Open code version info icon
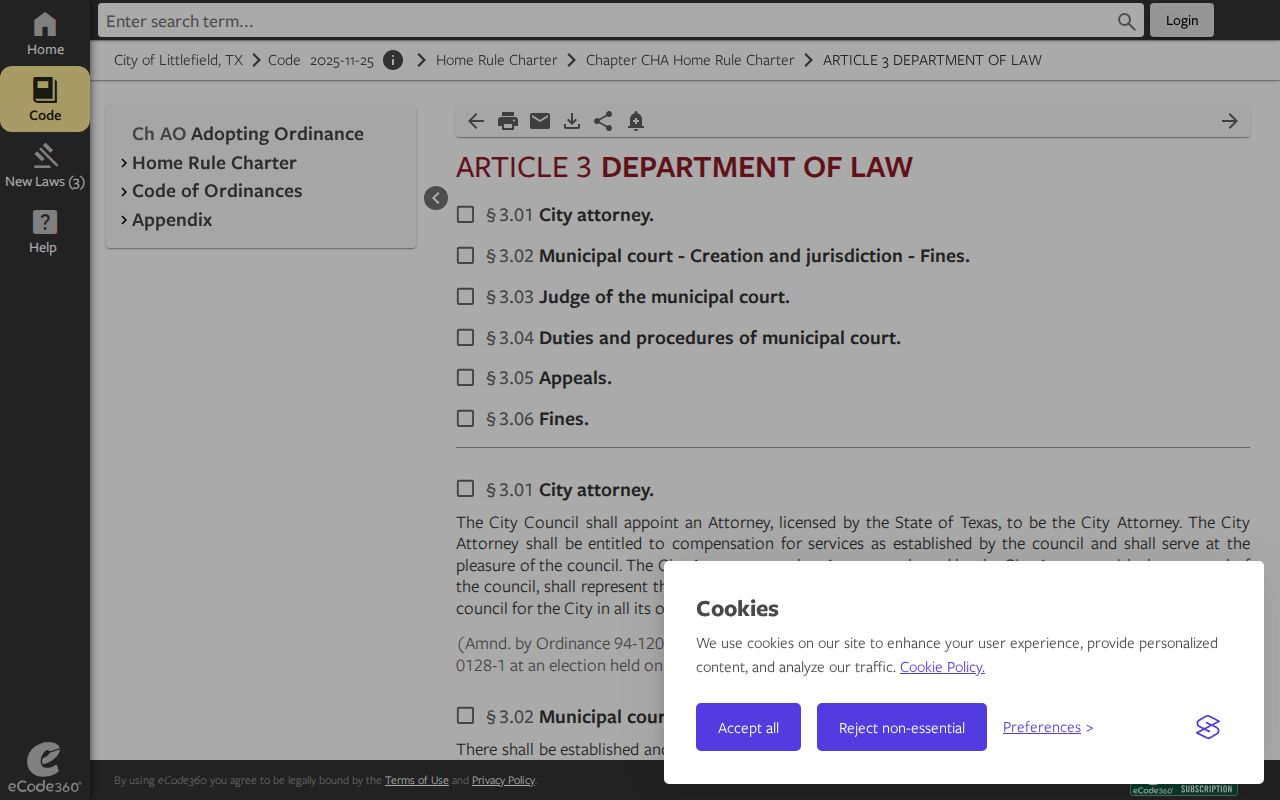This screenshot has width=1280, height=800. click(x=393, y=60)
